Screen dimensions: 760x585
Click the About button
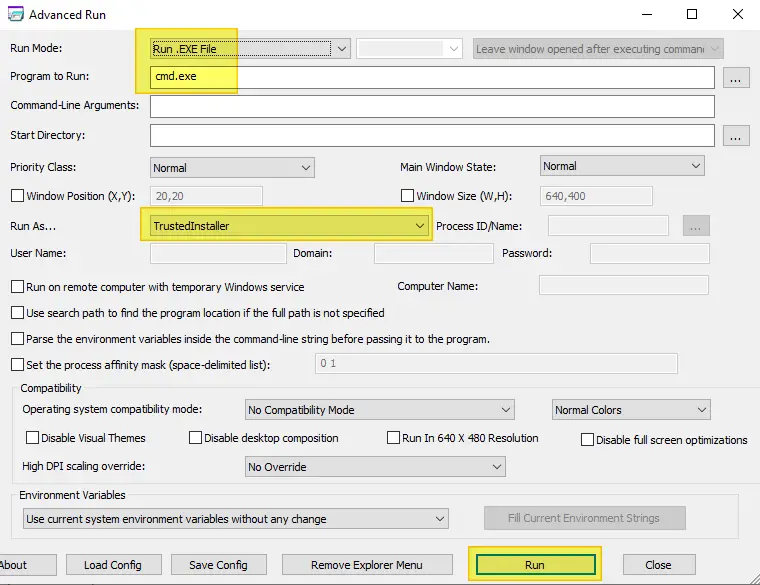[28, 565]
